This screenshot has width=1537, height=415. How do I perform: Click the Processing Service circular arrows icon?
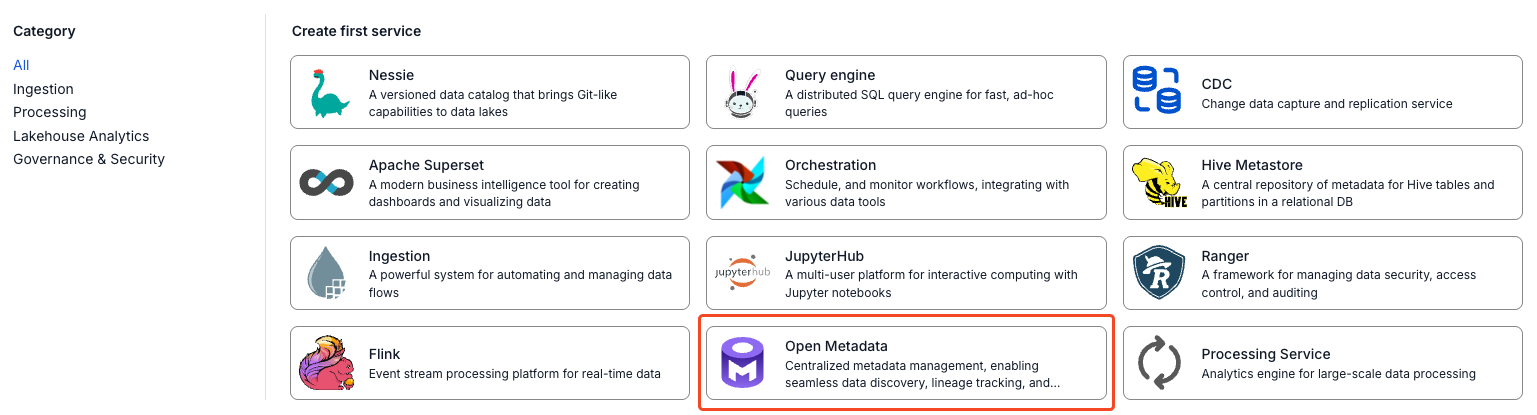click(x=1159, y=364)
